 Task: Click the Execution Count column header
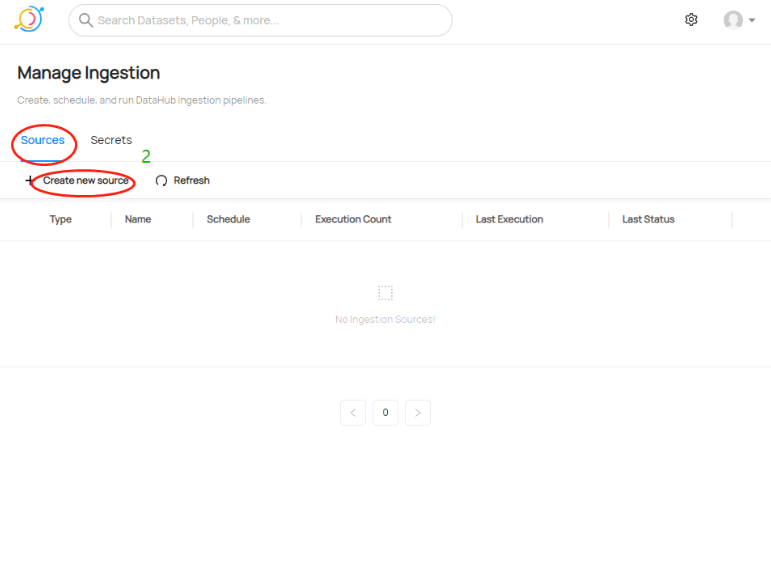(x=353, y=220)
